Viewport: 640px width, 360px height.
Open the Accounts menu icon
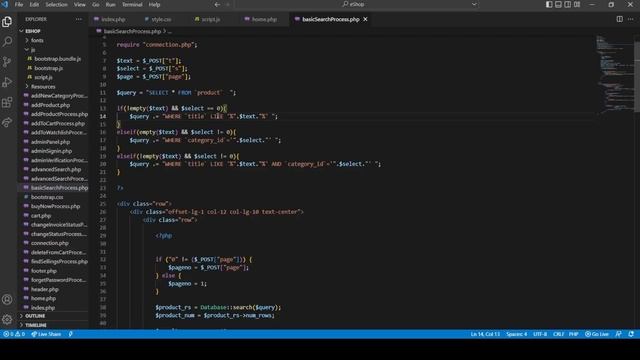pos(7,300)
